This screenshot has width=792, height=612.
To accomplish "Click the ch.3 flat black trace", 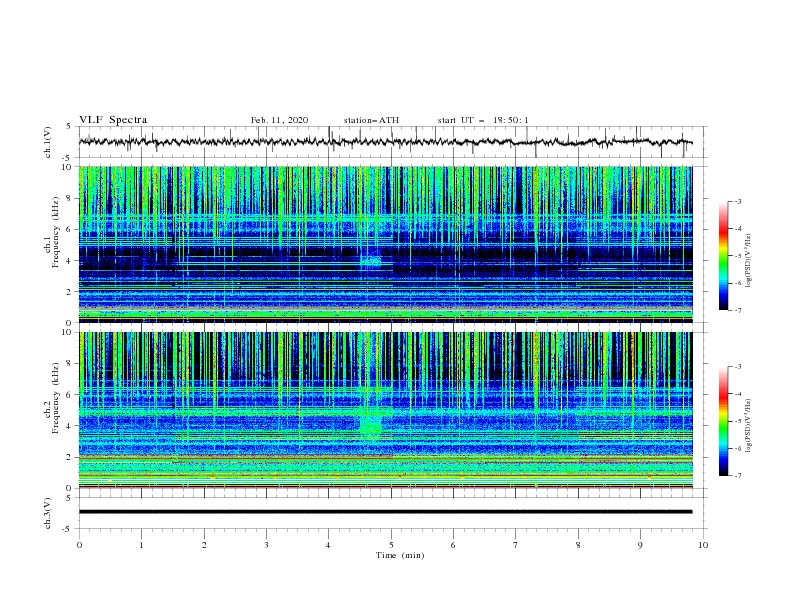I will point(385,512).
